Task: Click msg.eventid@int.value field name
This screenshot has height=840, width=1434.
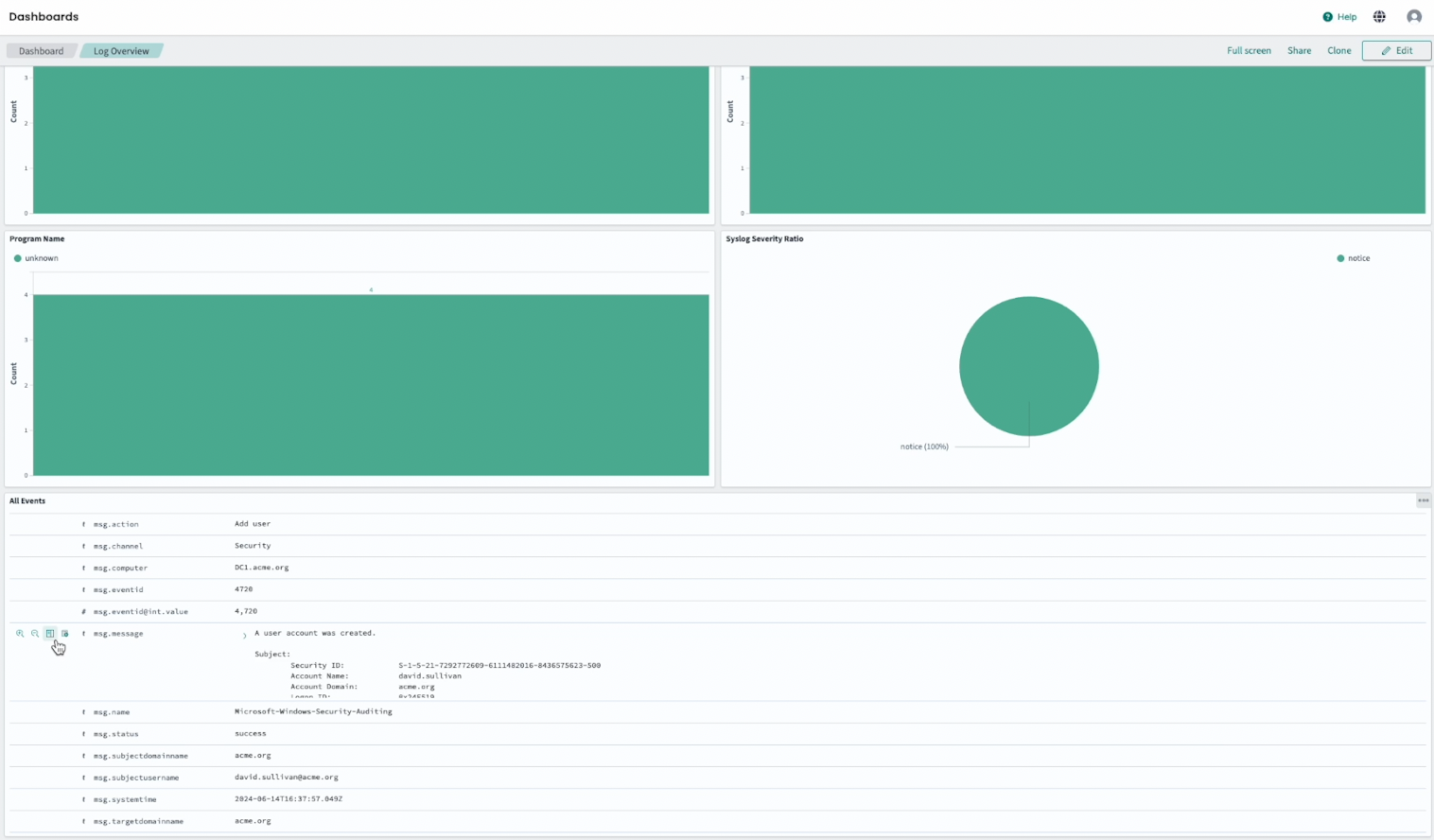Action: click(141, 612)
